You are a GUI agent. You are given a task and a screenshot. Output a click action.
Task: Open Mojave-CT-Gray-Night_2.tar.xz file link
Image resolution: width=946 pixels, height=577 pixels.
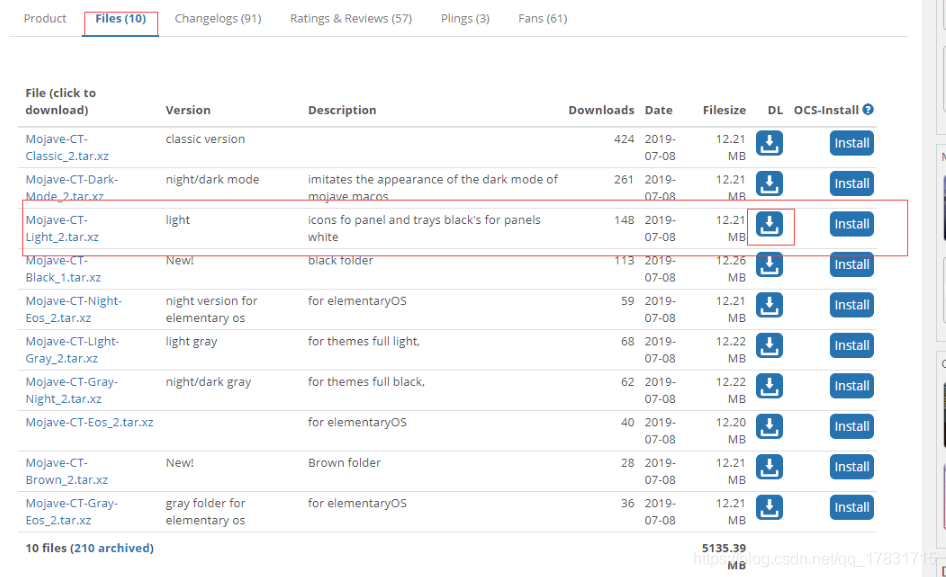[x=72, y=390]
